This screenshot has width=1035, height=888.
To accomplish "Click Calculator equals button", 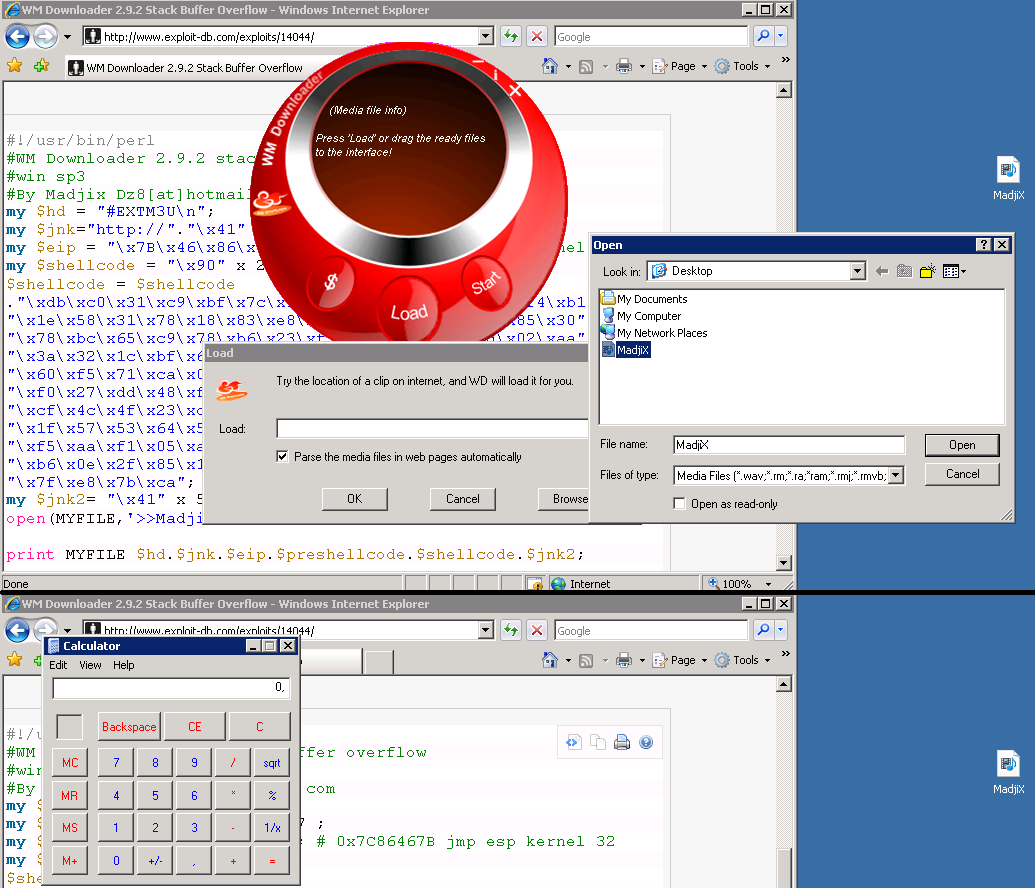I will click(x=272, y=861).
